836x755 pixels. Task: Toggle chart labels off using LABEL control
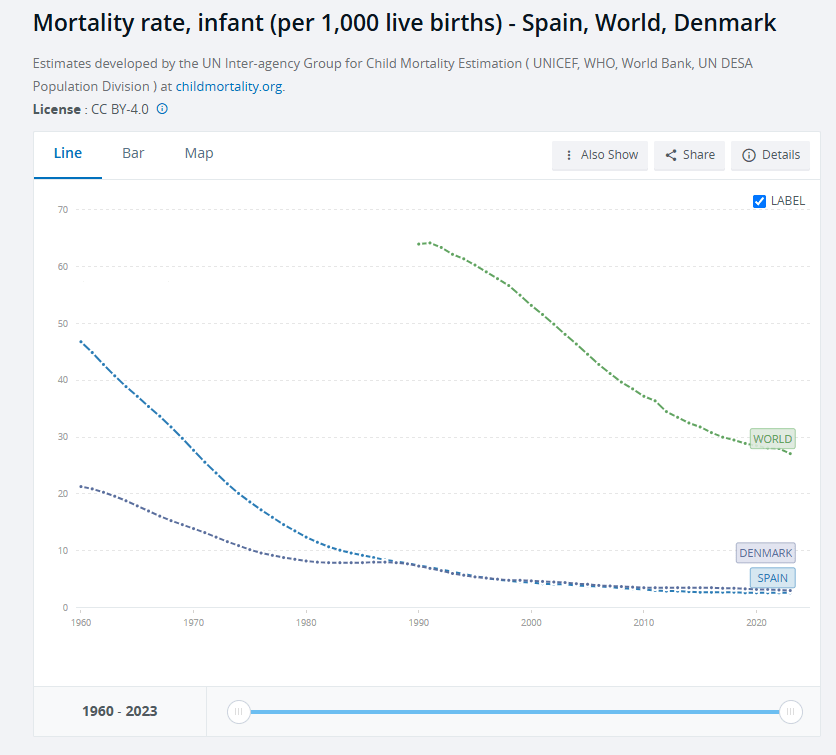point(760,201)
